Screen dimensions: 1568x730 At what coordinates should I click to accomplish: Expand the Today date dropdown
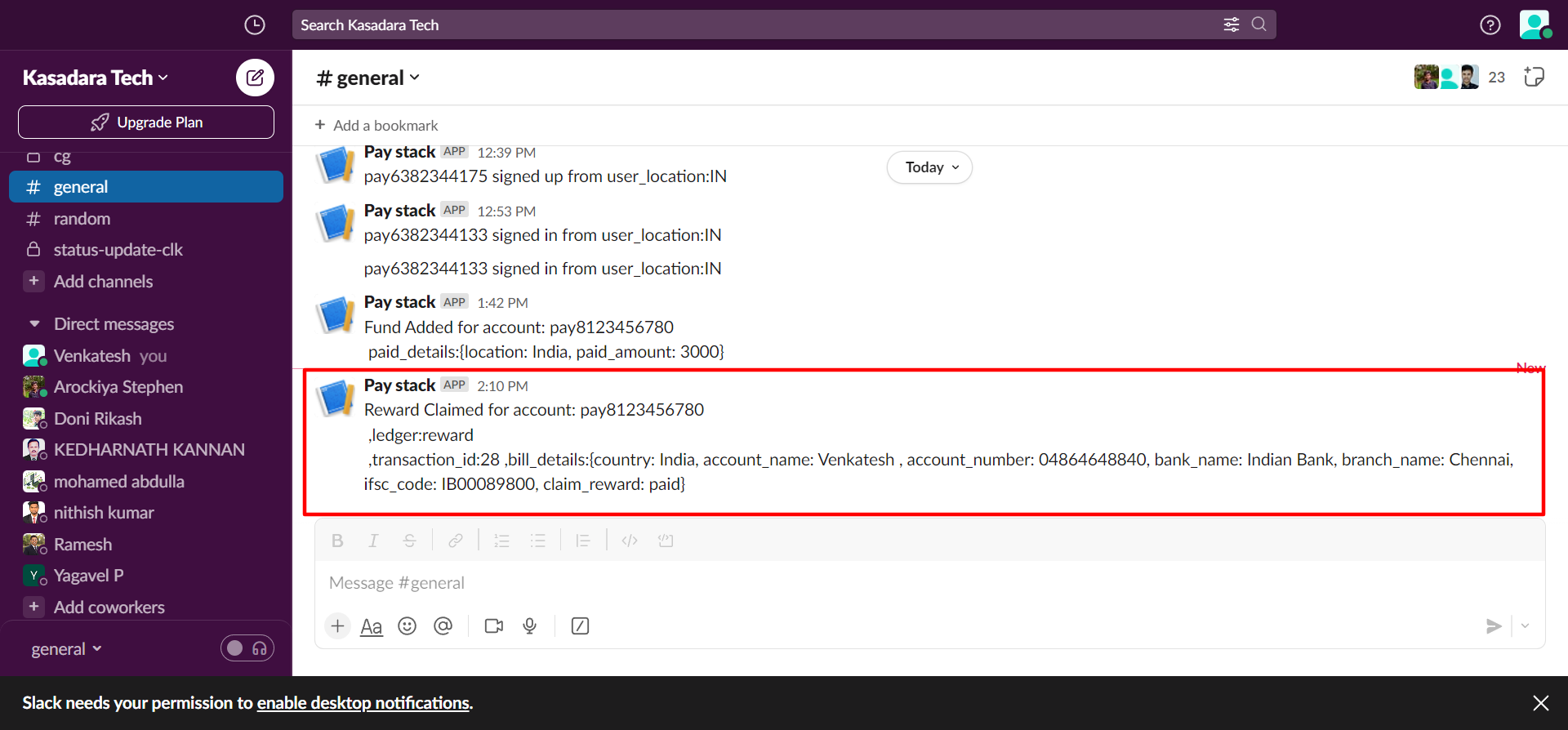point(930,167)
